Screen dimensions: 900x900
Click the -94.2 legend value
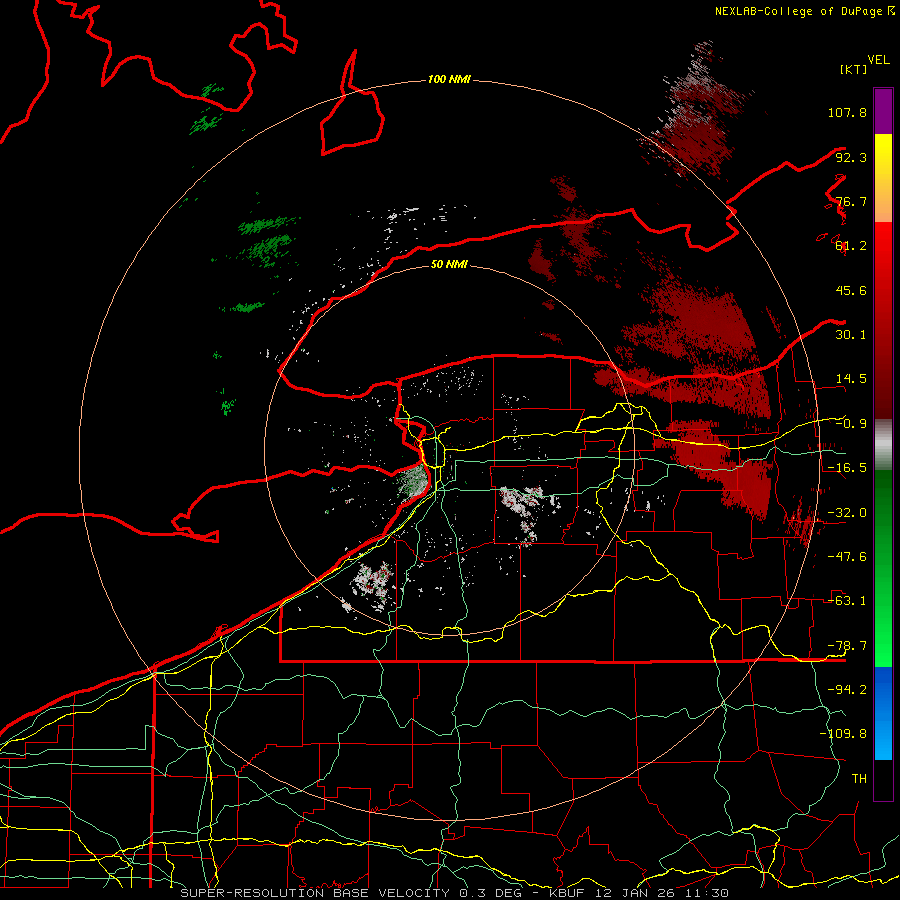pyautogui.click(x=847, y=689)
